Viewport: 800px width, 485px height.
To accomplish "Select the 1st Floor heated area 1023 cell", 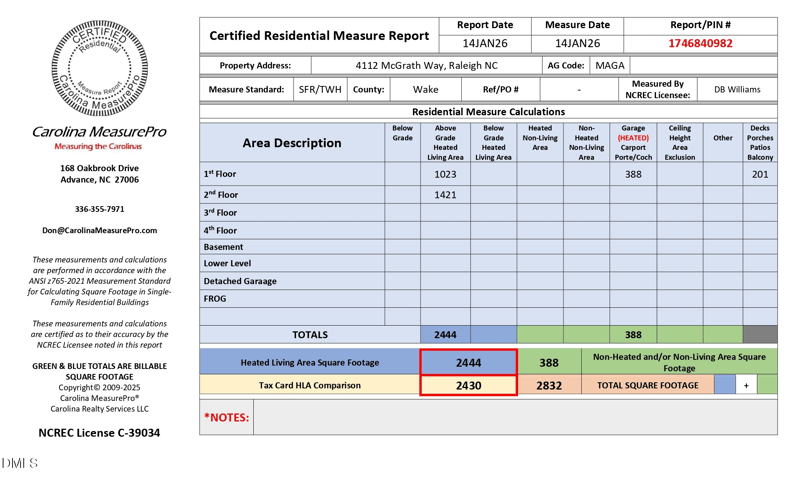I will (x=445, y=174).
